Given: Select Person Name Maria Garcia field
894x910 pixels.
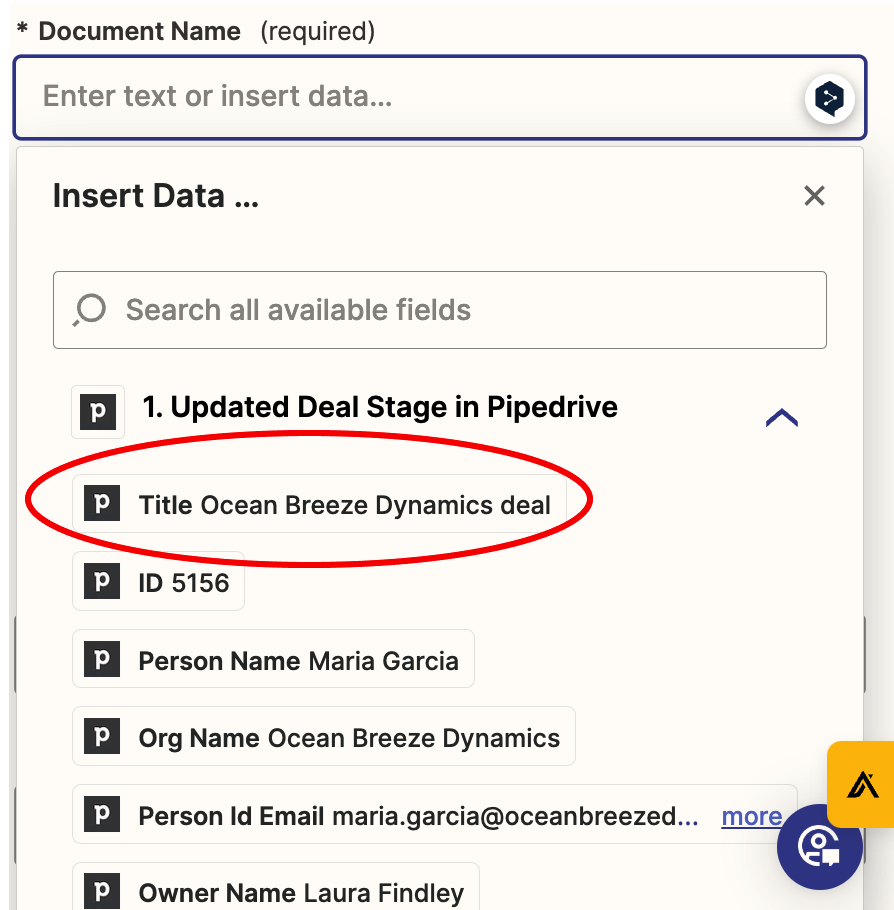Looking at the screenshot, I should tap(298, 661).
